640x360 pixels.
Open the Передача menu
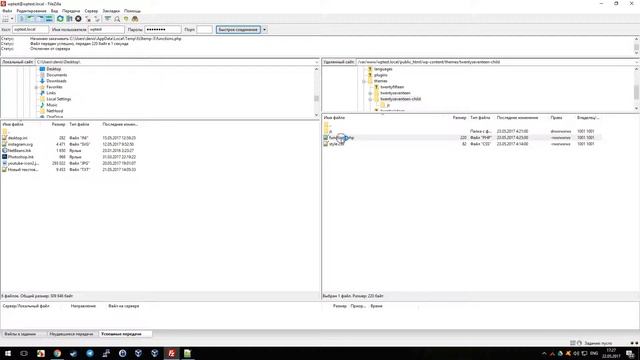tap(71, 11)
